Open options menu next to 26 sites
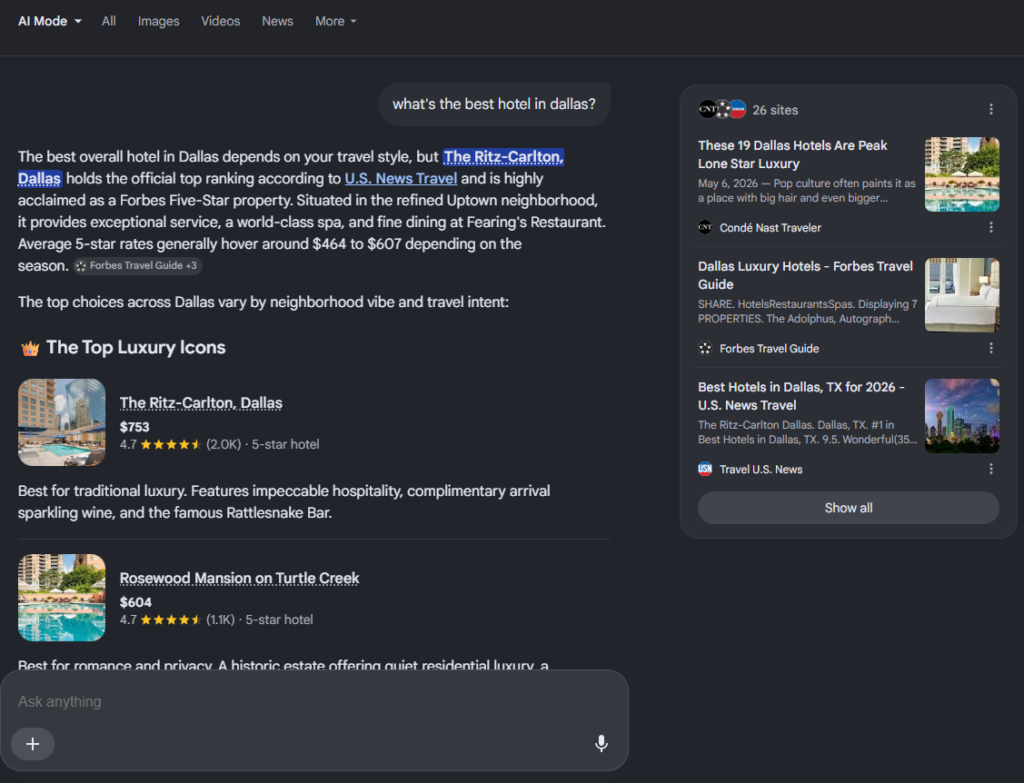1024x783 pixels. click(991, 109)
